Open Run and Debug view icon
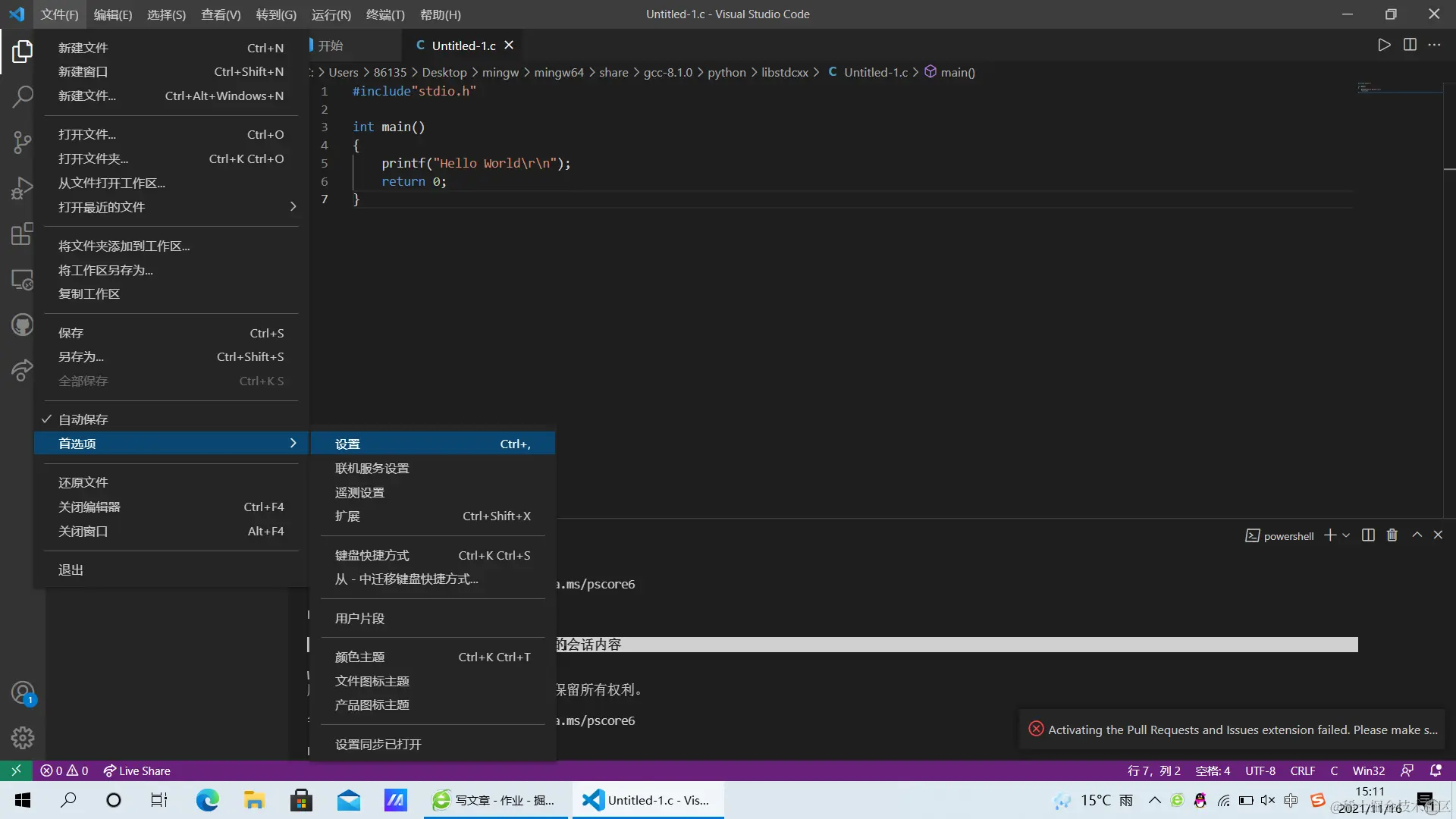Screen dimensions: 1456x819 22,187
